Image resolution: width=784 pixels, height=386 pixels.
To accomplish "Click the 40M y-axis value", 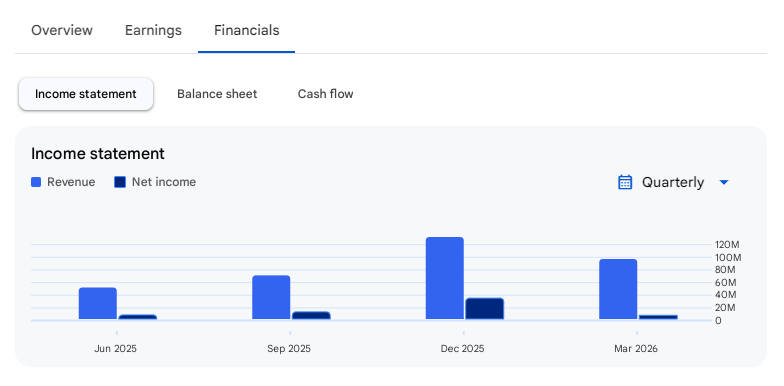I will 726,295.
